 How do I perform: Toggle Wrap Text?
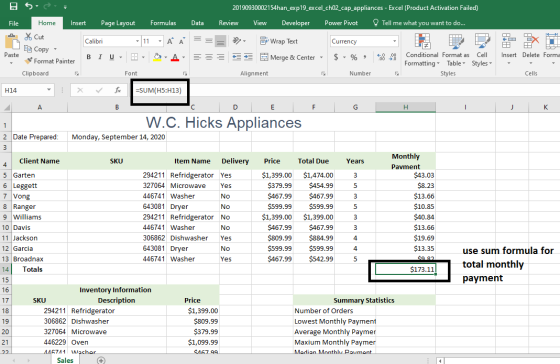tap(279, 41)
